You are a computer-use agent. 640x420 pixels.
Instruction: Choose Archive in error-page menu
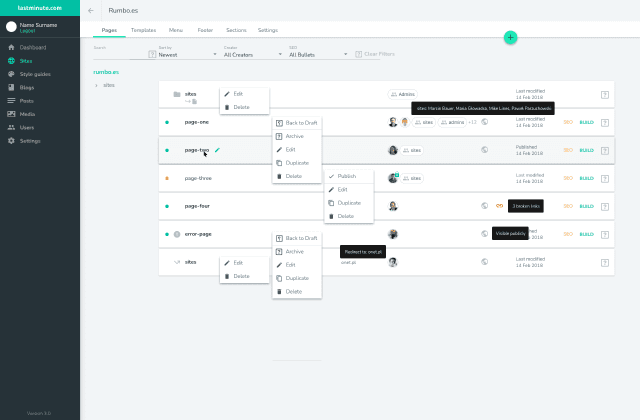297,252
